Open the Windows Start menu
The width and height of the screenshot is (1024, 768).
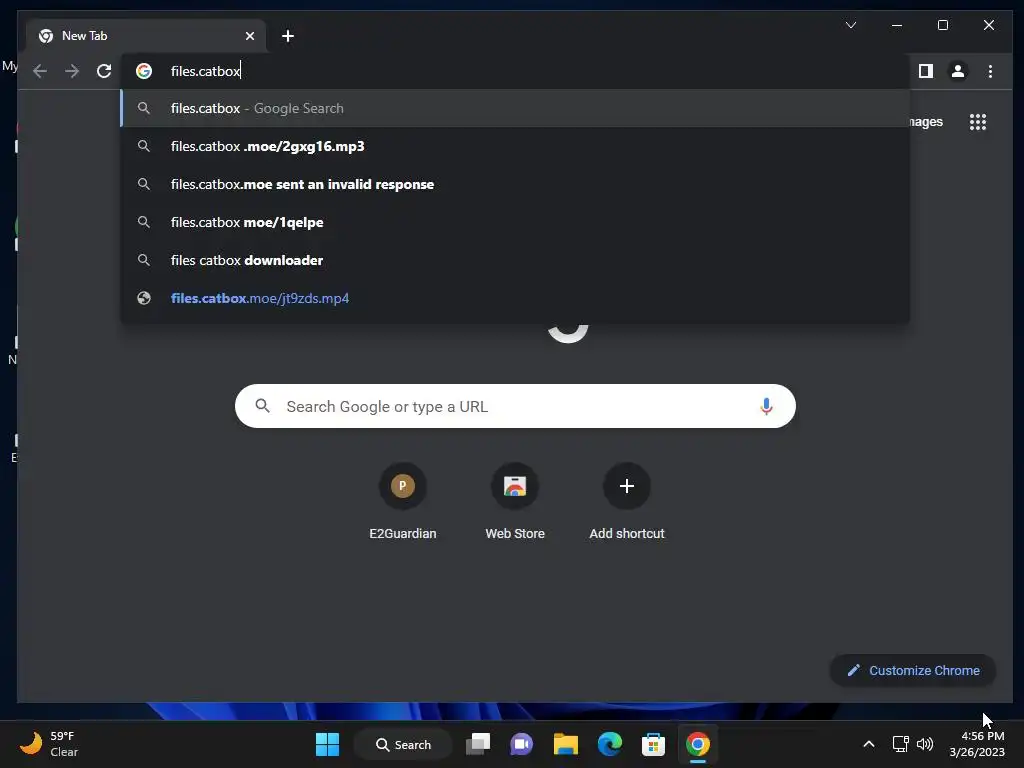coord(327,744)
